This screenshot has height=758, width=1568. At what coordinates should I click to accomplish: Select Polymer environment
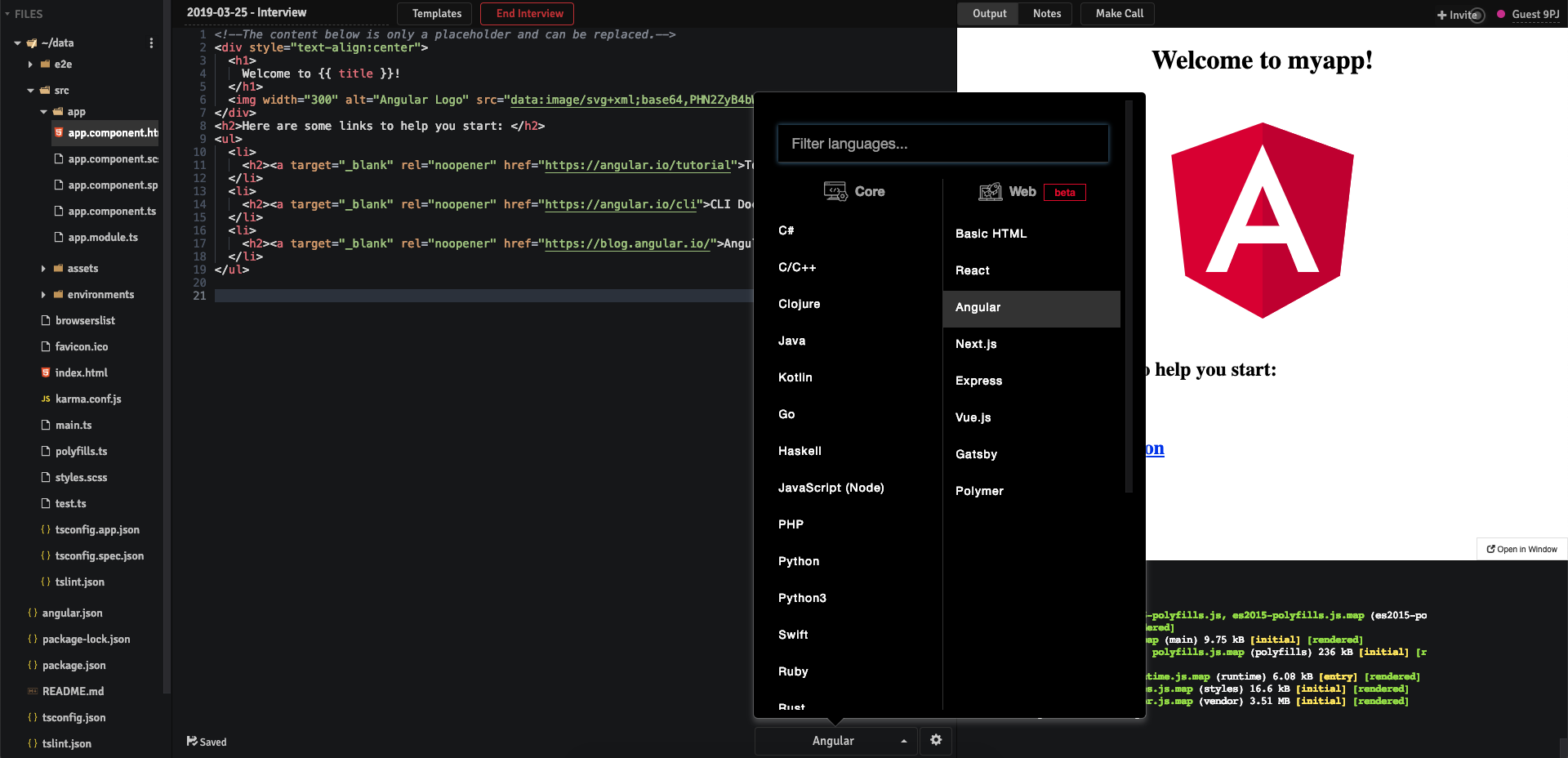click(x=1031, y=491)
